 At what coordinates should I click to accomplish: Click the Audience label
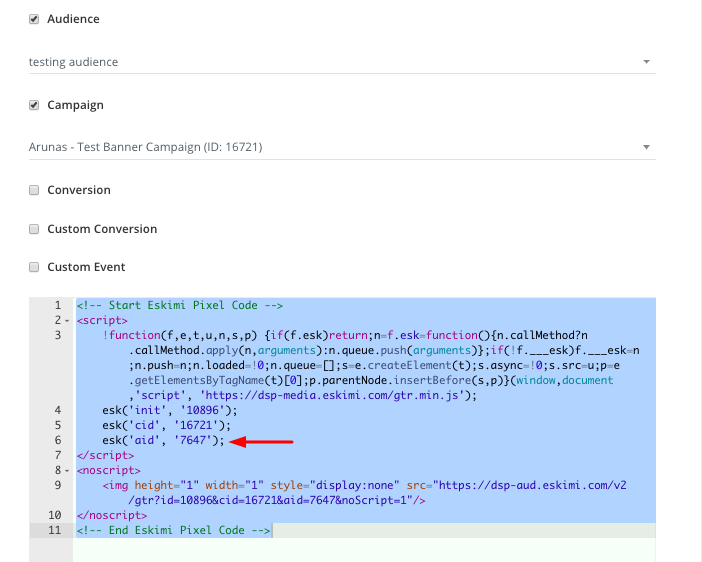73,19
